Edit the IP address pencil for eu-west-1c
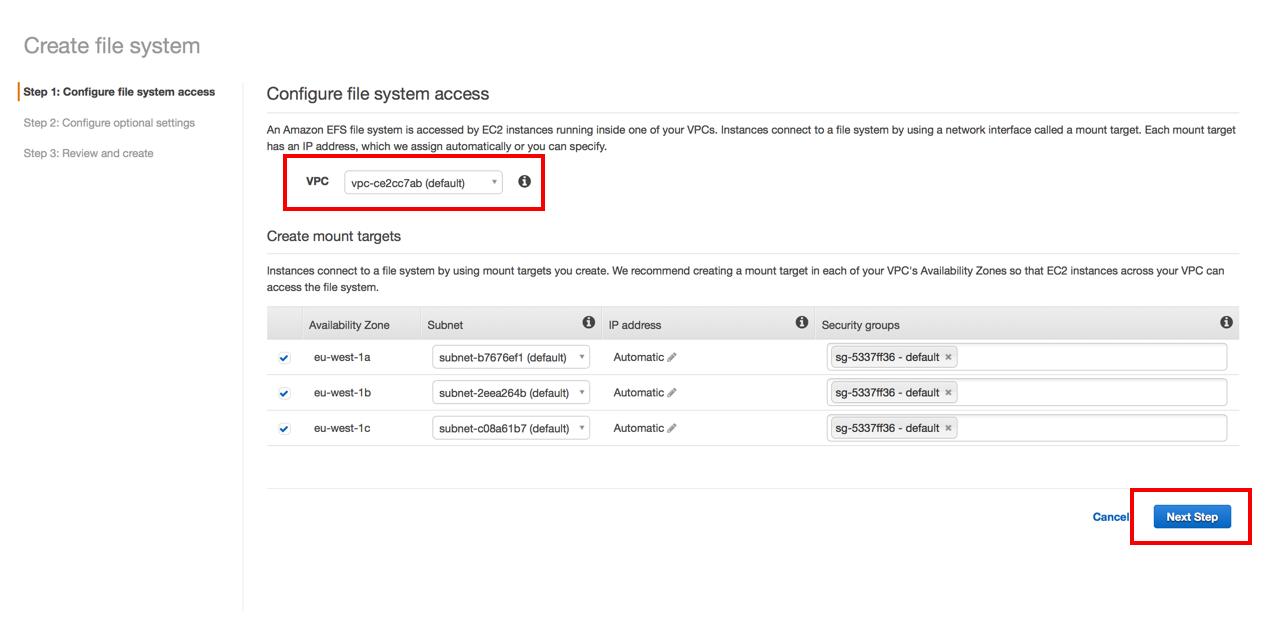The width and height of the screenshot is (1279, 619). click(x=672, y=429)
